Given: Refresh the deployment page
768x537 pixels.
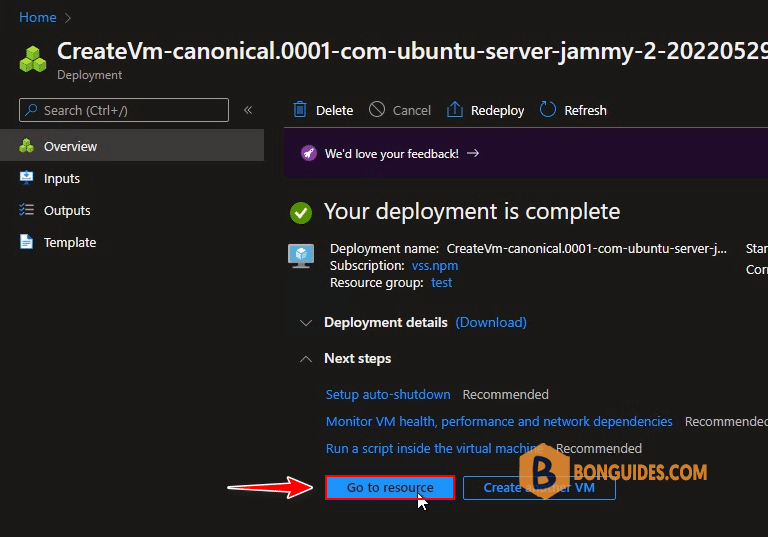Looking at the screenshot, I should click(573, 110).
